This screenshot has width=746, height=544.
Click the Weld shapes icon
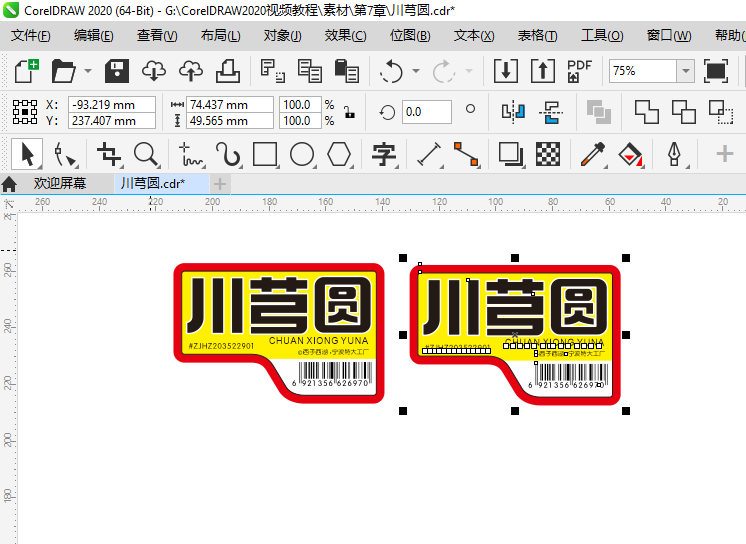(647, 112)
